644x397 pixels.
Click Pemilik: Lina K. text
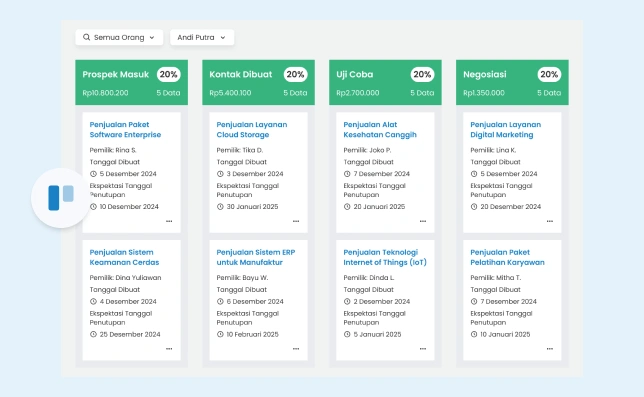tap(493, 150)
